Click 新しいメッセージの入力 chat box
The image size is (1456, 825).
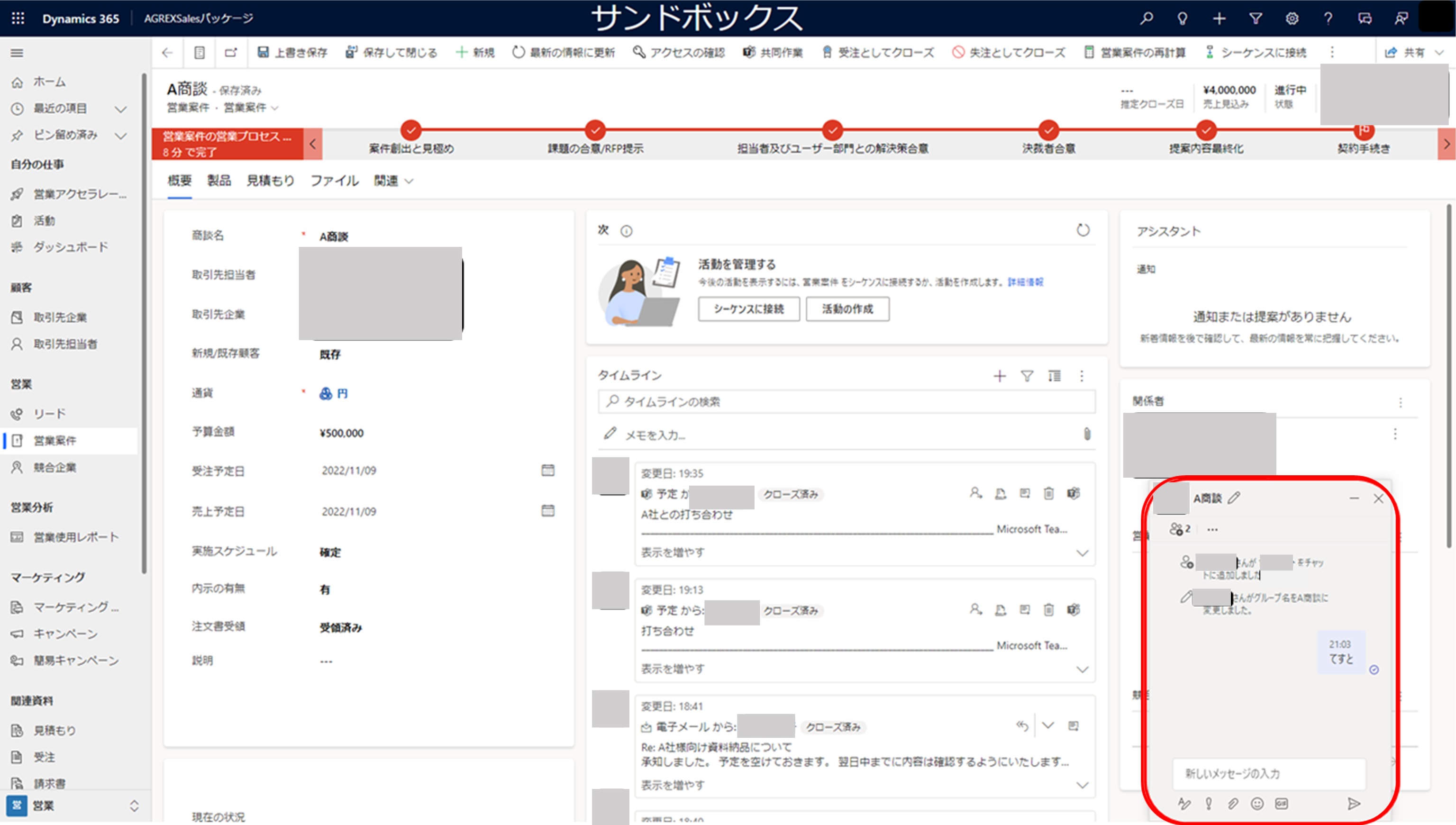tap(1268, 774)
